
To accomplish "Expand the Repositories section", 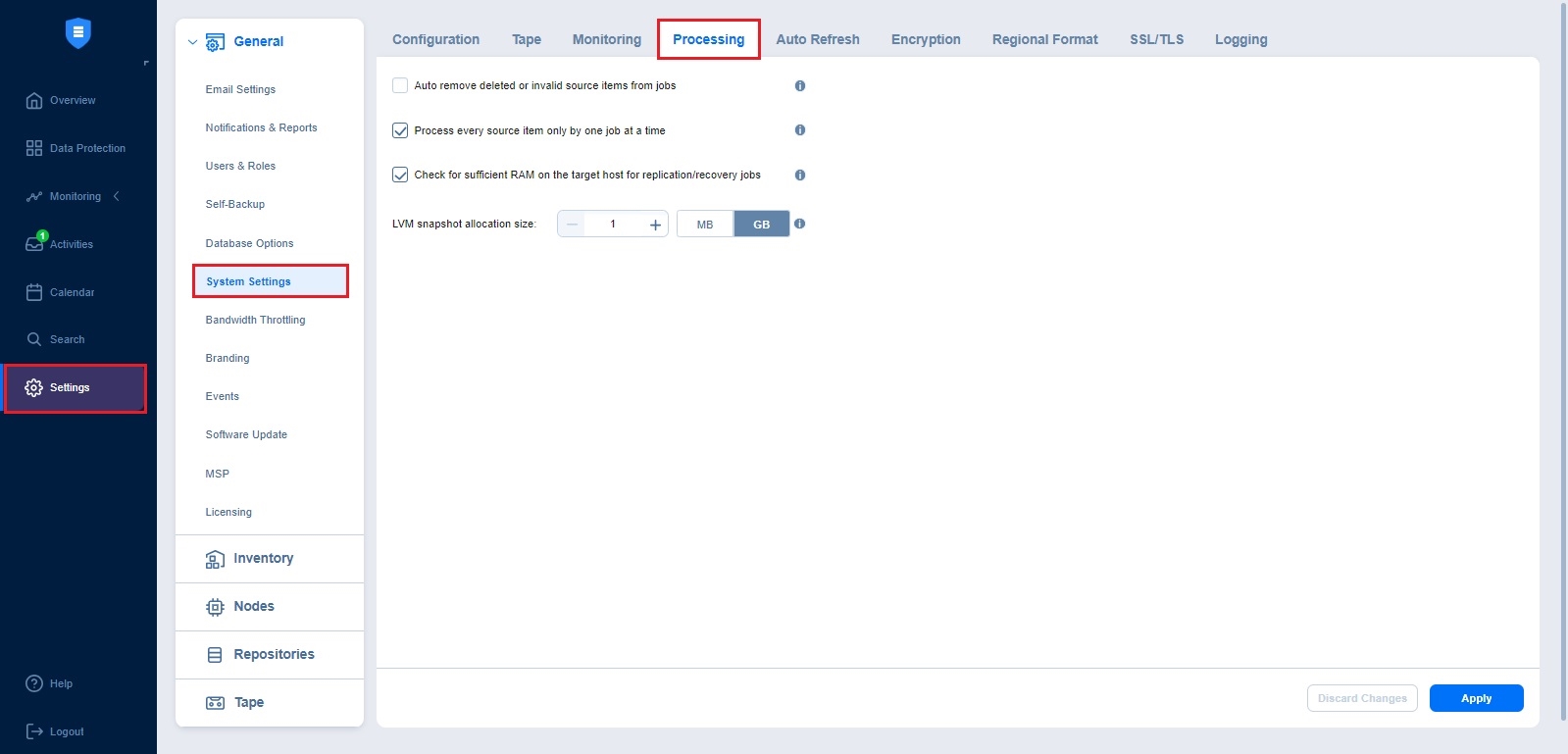I will pyautogui.click(x=273, y=655).
